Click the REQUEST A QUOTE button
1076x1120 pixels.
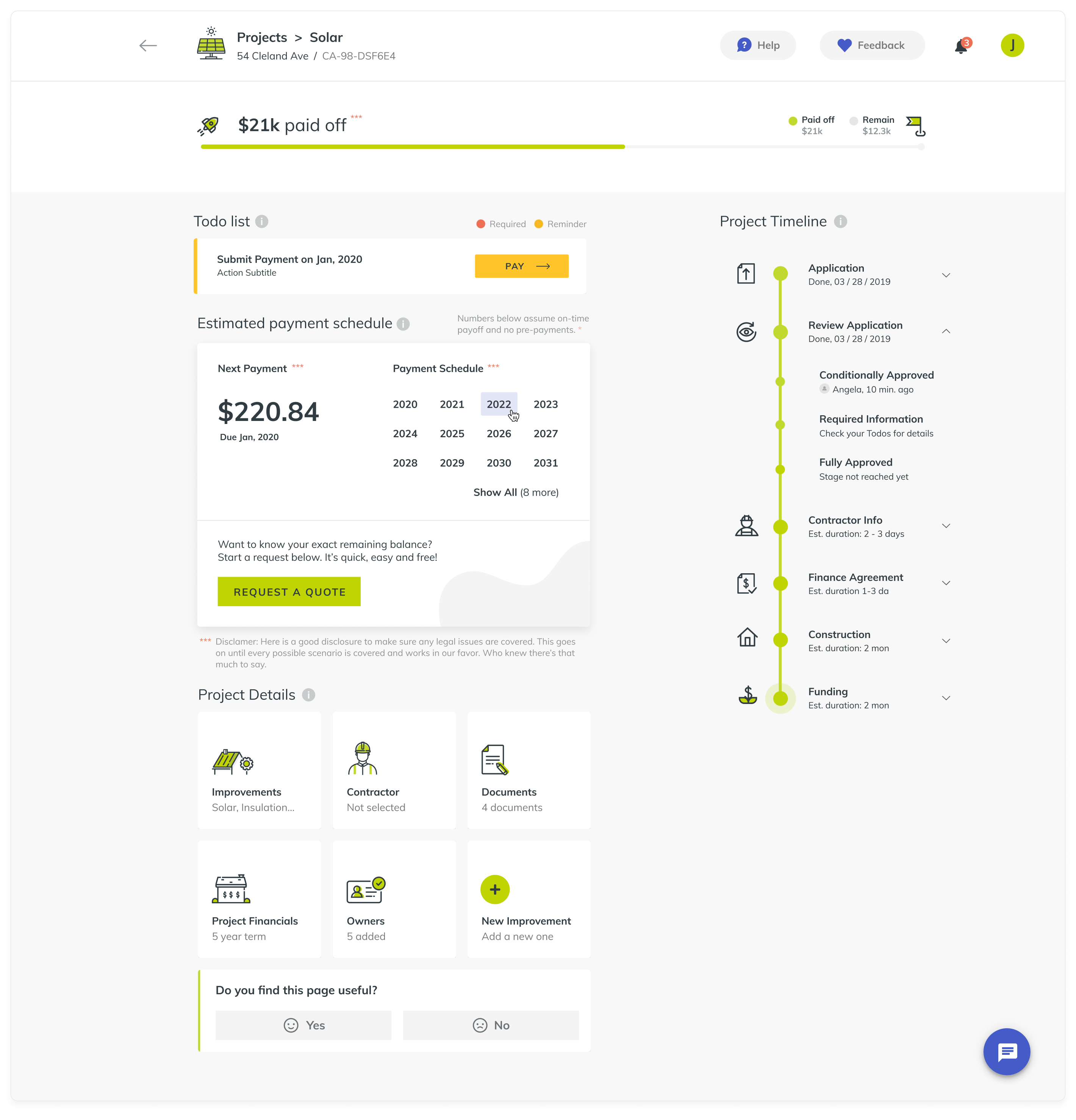tap(289, 591)
